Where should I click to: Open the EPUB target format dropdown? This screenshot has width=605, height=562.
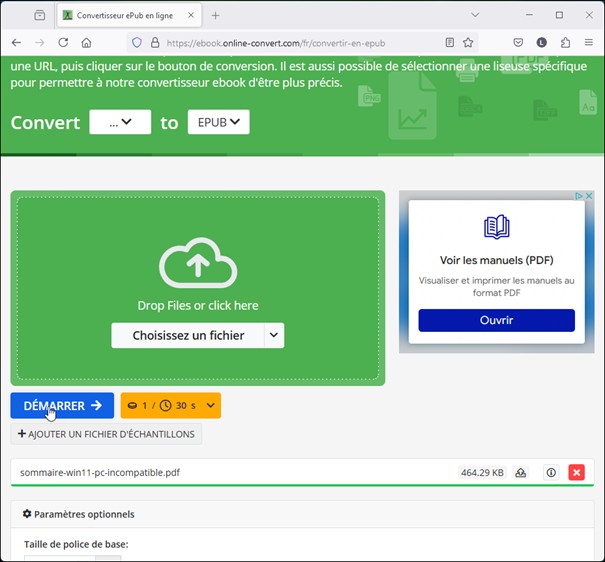point(218,122)
